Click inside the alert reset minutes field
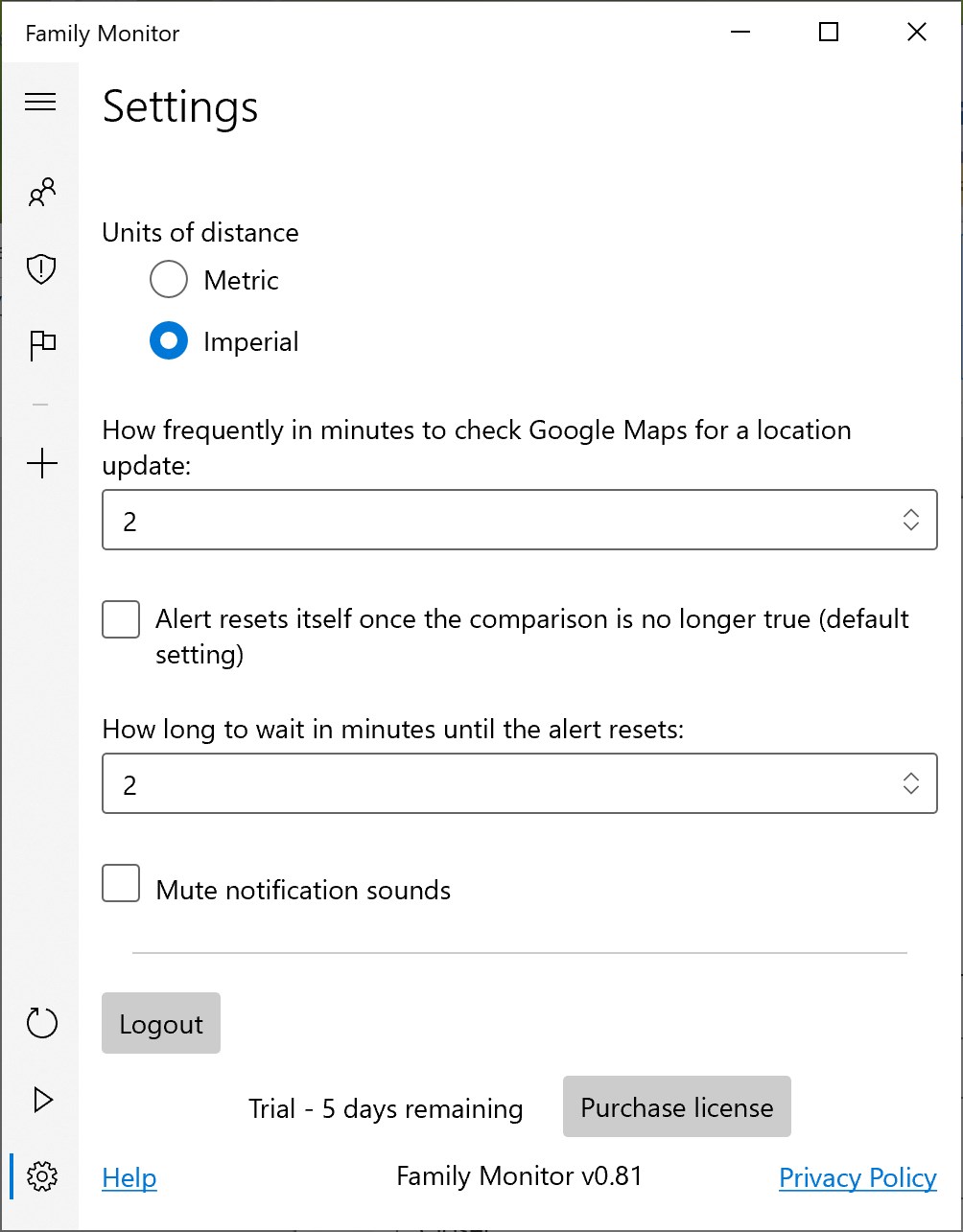The image size is (963, 1232). click(519, 783)
